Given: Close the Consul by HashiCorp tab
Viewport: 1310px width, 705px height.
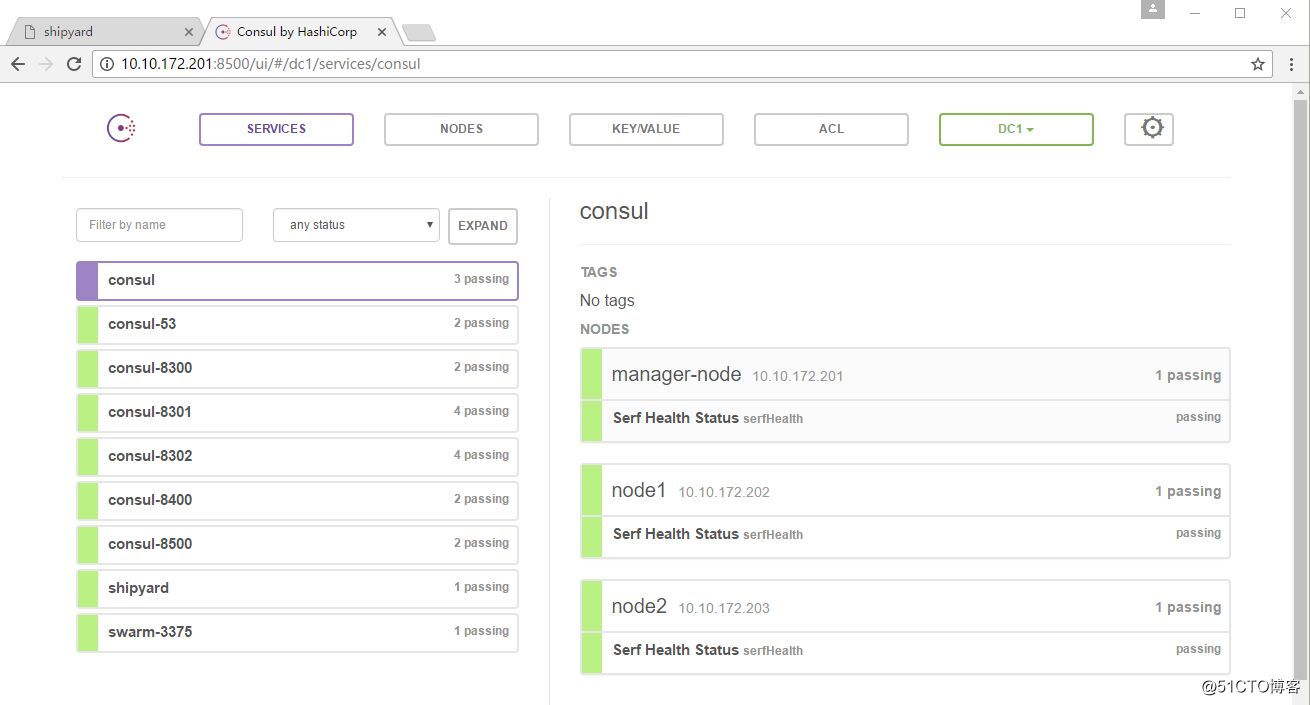Looking at the screenshot, I should [x=381, y=32].
